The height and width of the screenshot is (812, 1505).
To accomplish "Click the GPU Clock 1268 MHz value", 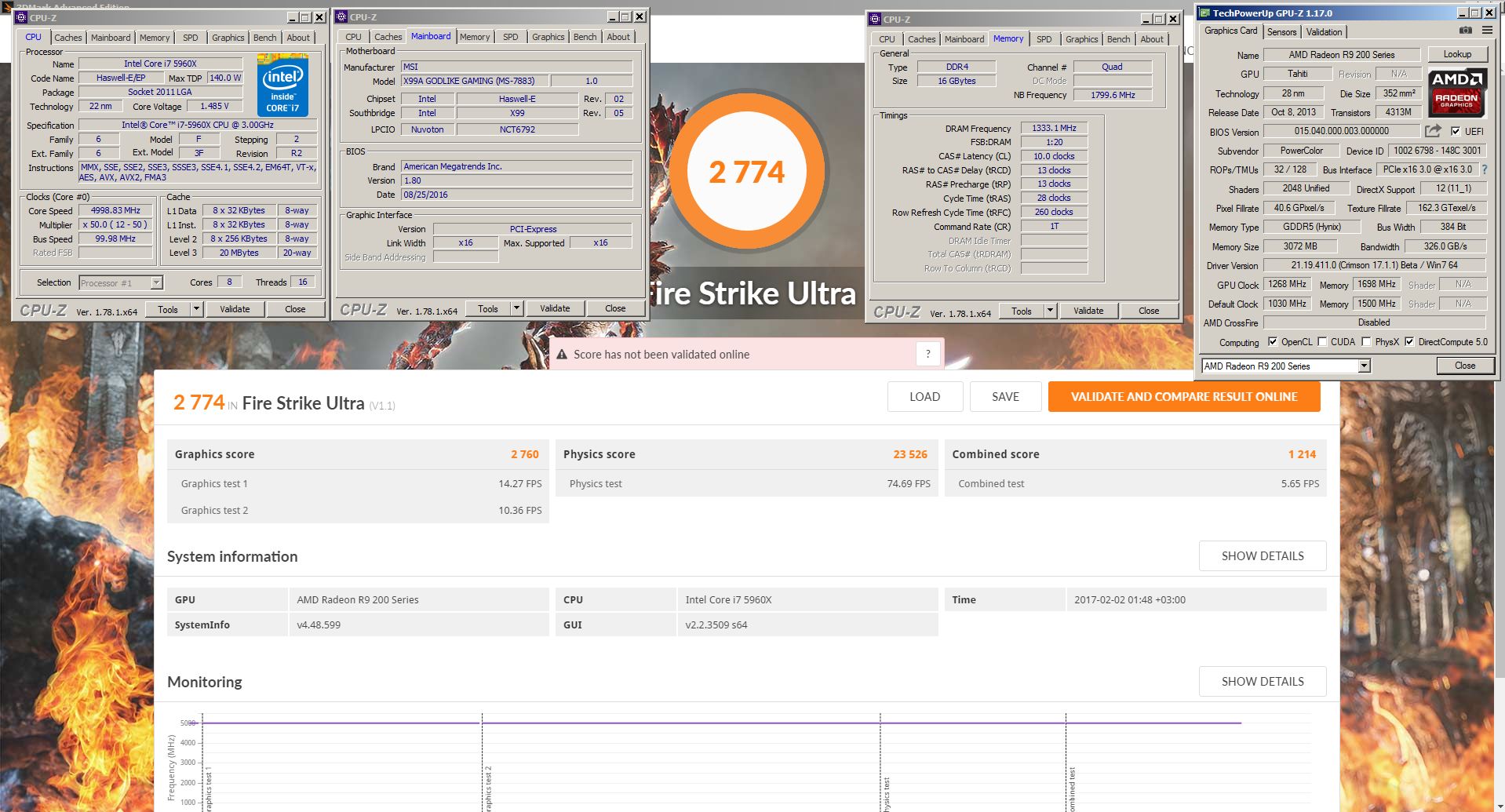I will pos(1287,284).
